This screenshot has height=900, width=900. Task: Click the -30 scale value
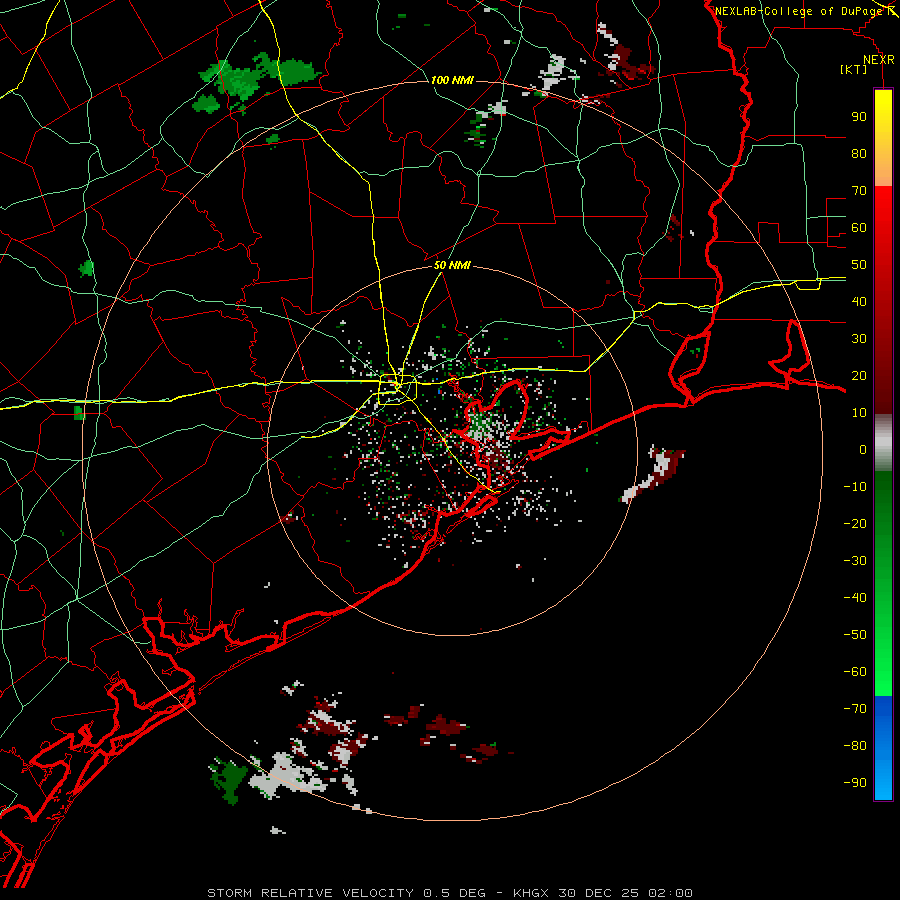click(855, 561)
